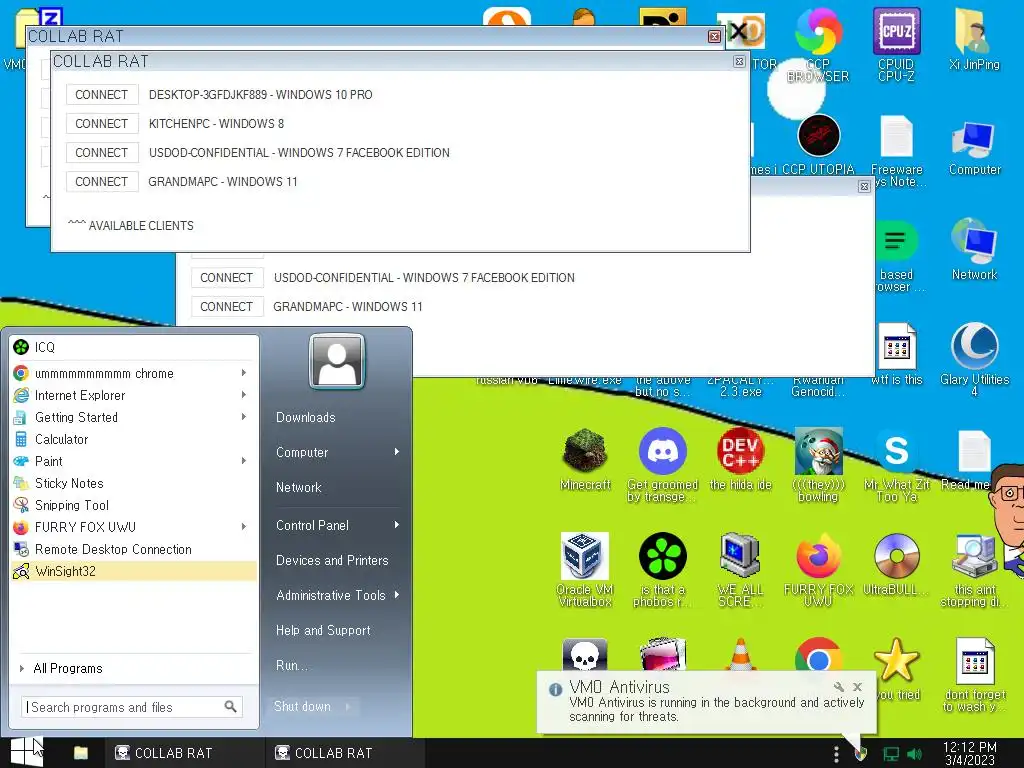Screen dimensions: 1024x768
Task: Expand FURRY FOX UWU start menu arrow
Action: pos(244,526)
